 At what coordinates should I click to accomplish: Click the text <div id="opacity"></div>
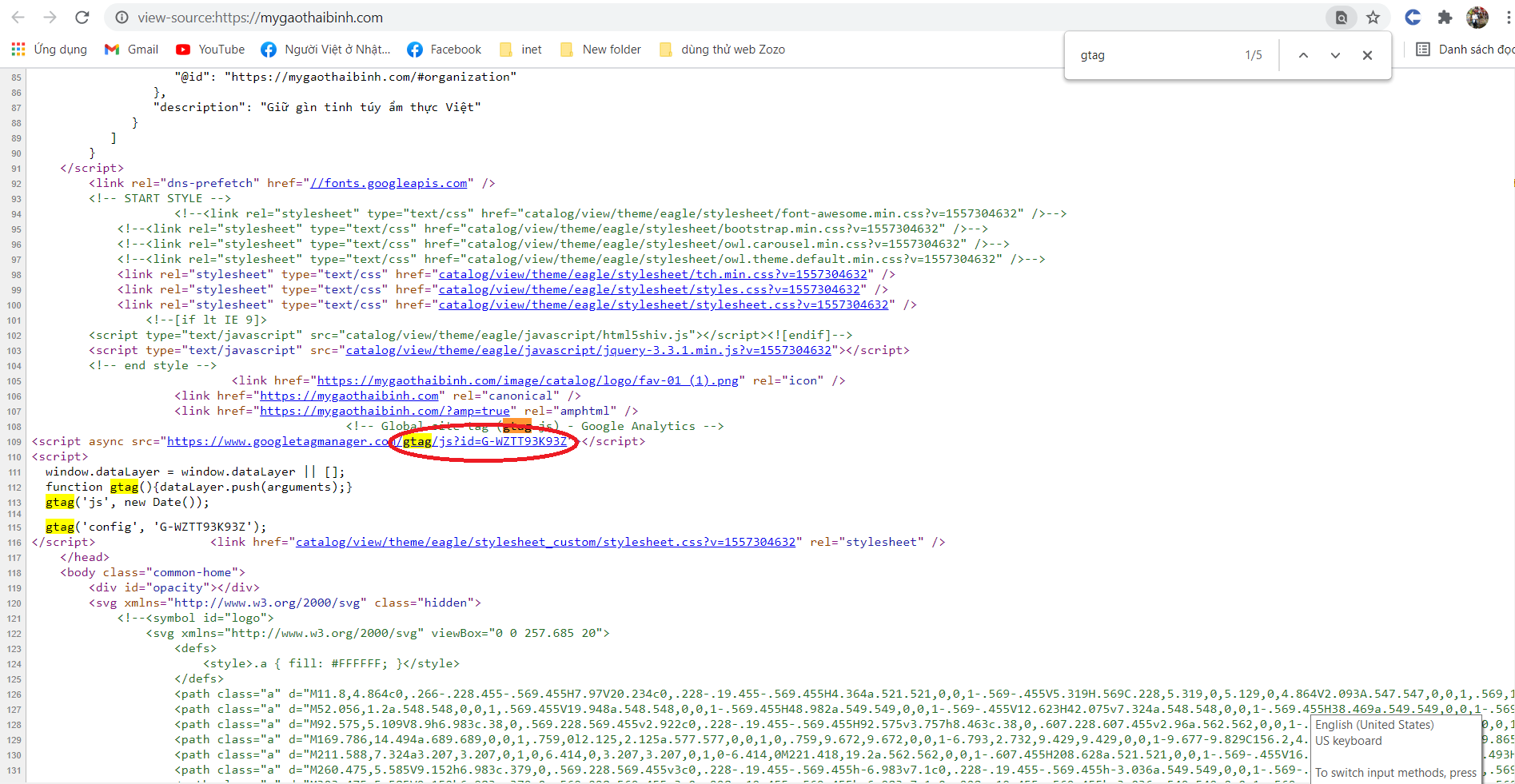tap(174, 587)
